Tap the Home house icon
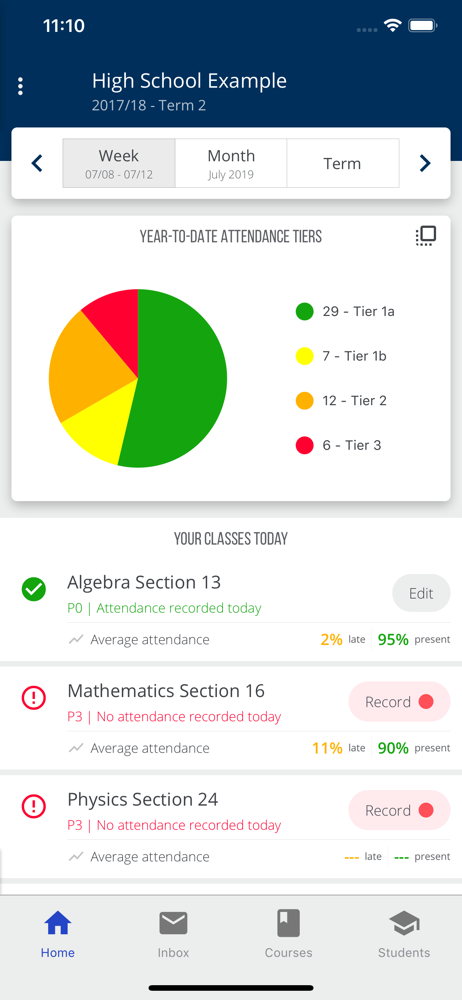 pos(57,923)
